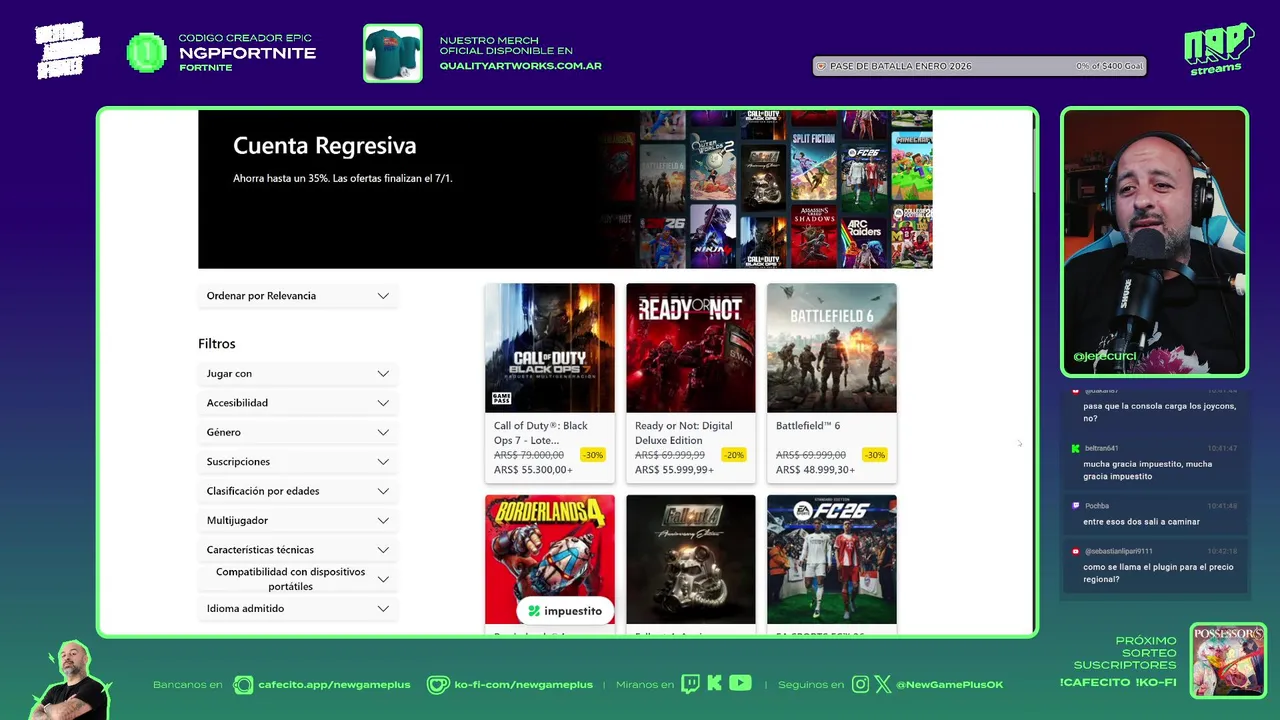The height and width of the screenshot is (720, 1280).
Task: Click the Pase de Batalla Enero 2026 goal bar
Action: (979, 66)
